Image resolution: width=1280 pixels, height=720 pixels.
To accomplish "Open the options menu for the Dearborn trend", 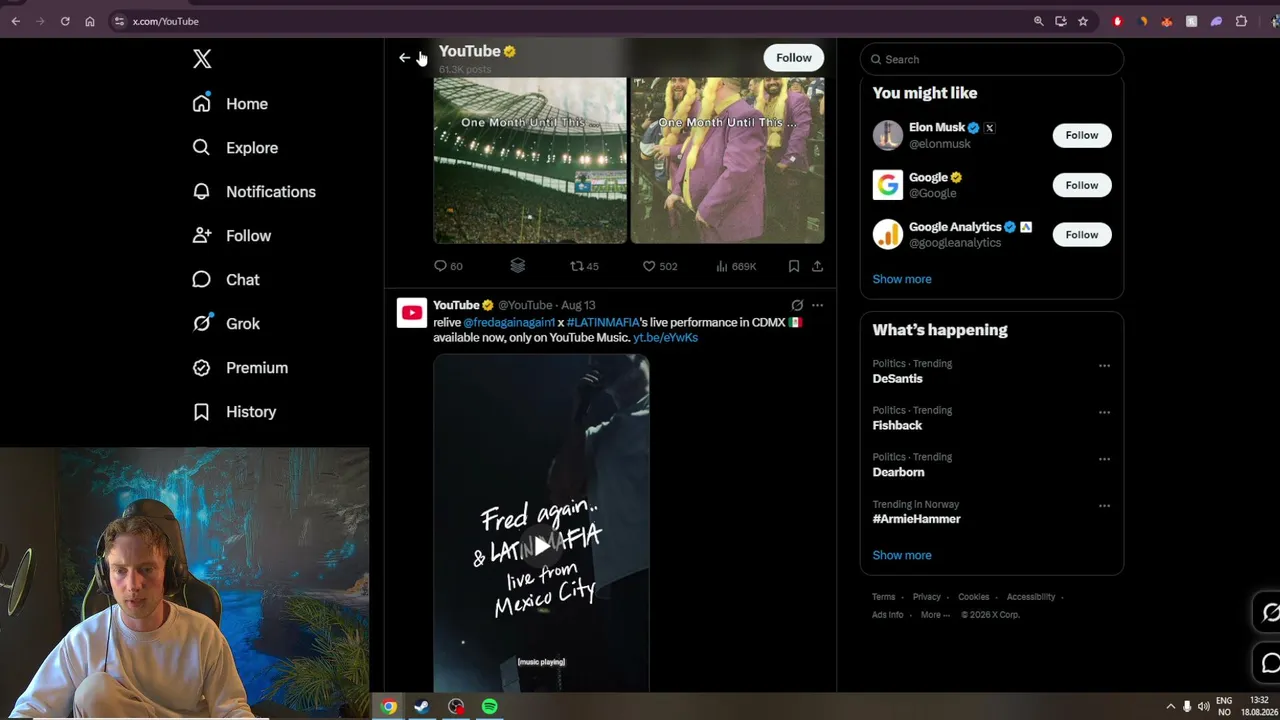I will [x=1104, y=459].
